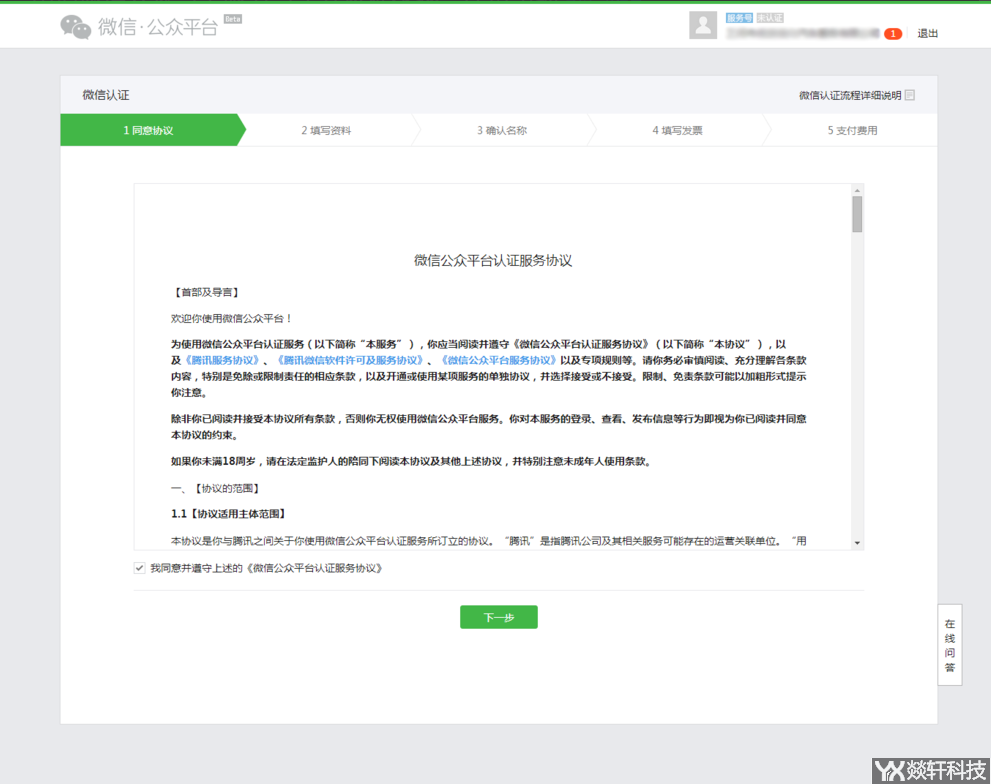
Task: Open the red notification badge showing 1
Action: 892,33
